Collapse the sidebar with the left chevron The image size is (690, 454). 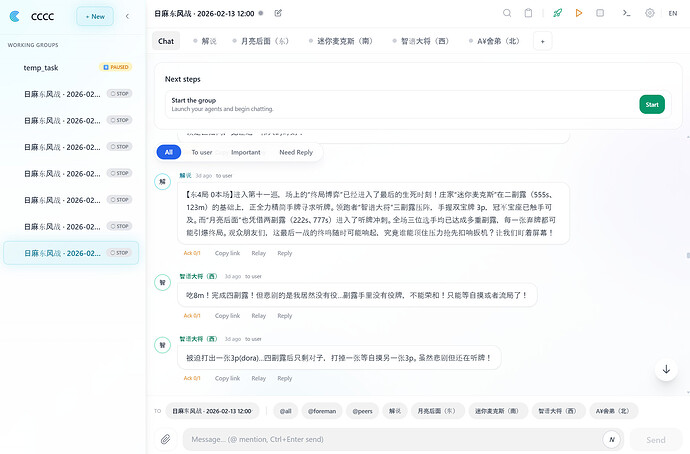(x=127, y=16)
